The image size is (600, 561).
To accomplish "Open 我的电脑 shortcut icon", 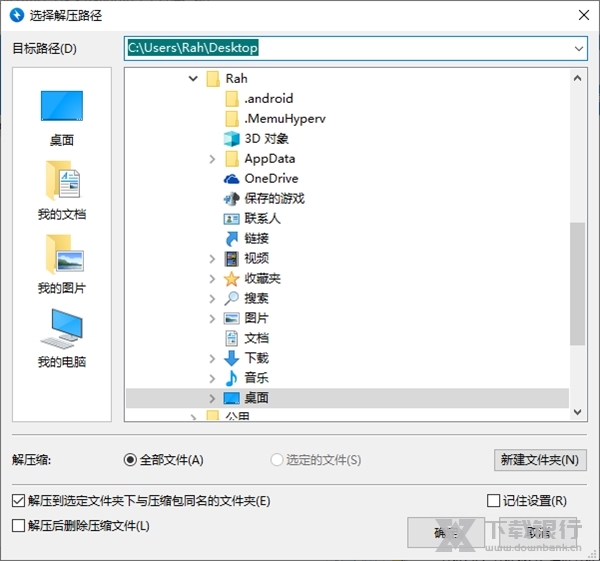I will coord(62,328).
